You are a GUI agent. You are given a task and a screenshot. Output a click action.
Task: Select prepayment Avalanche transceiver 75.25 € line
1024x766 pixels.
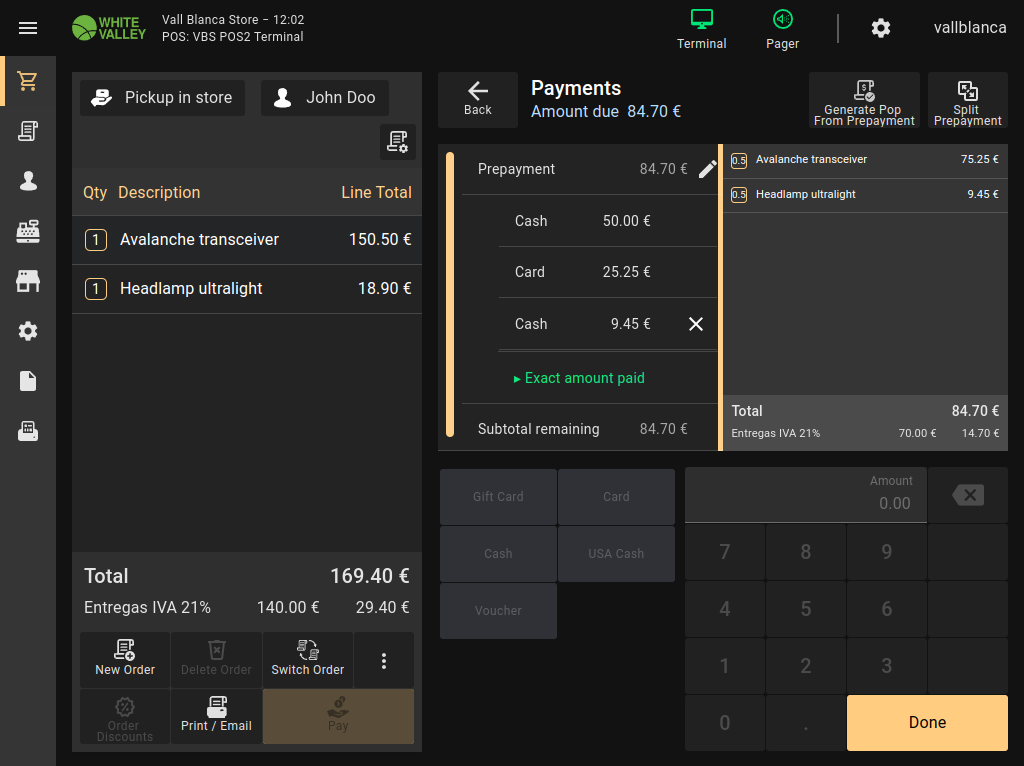(x=865, y=160)
